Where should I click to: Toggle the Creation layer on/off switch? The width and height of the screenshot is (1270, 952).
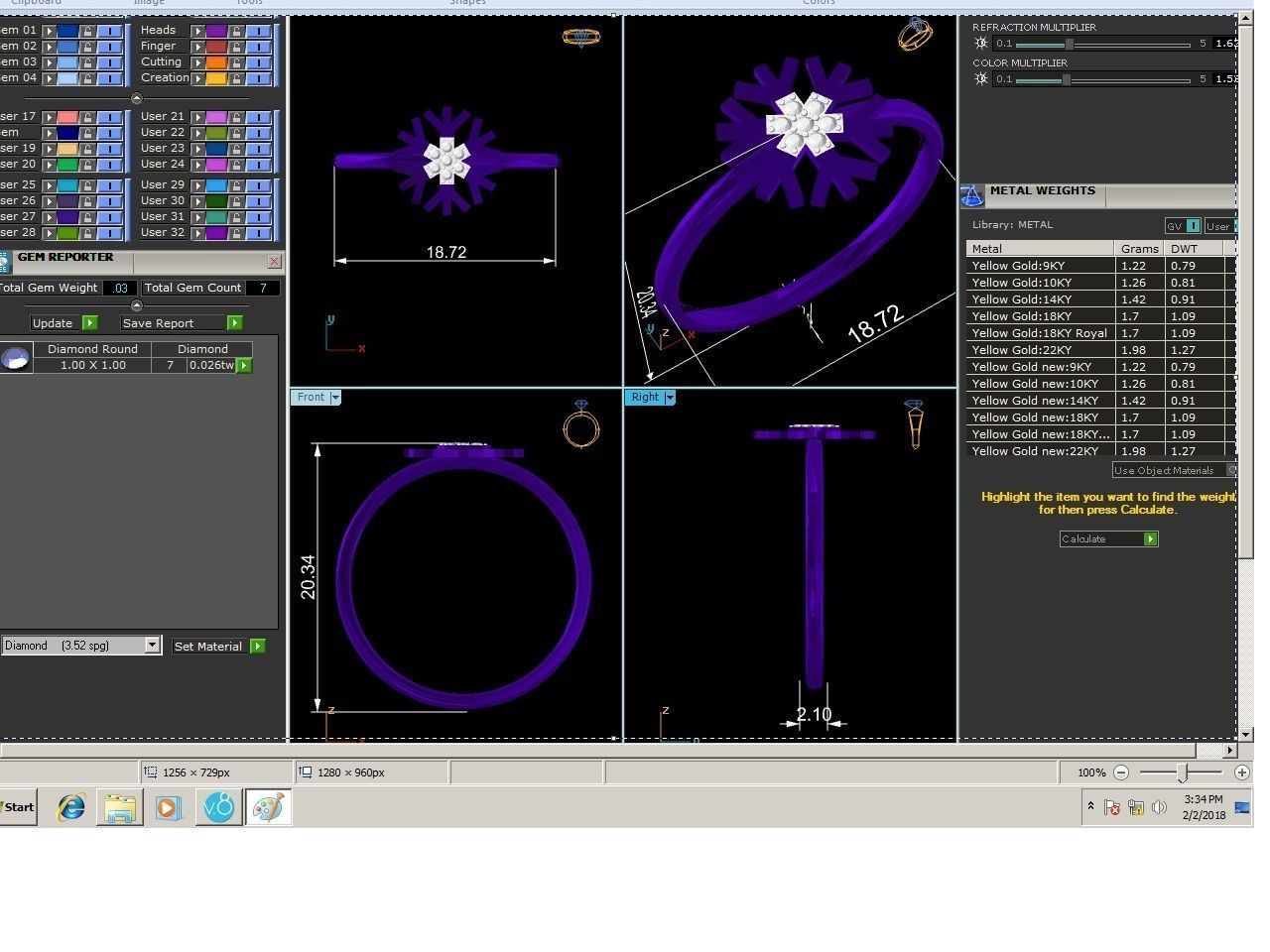tap(259, 78)
